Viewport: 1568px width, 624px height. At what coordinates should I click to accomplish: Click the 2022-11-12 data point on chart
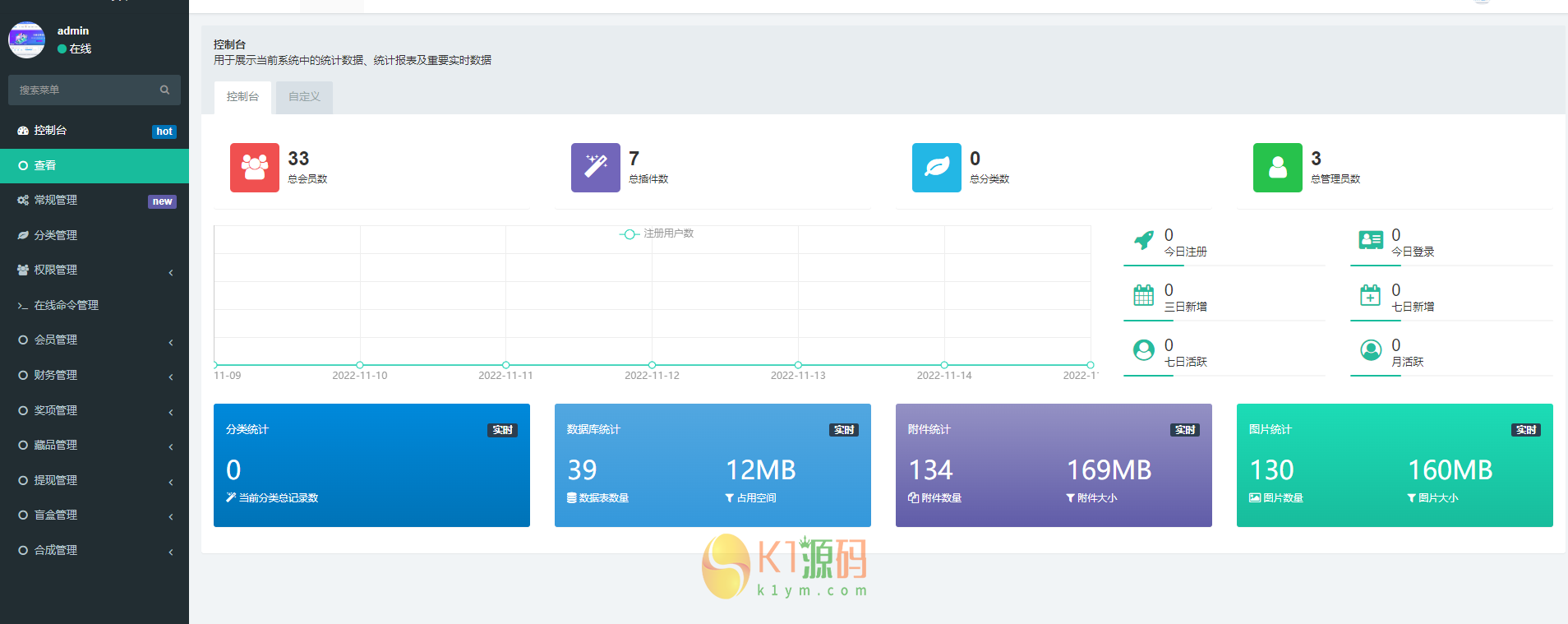[x=652, y=365]
